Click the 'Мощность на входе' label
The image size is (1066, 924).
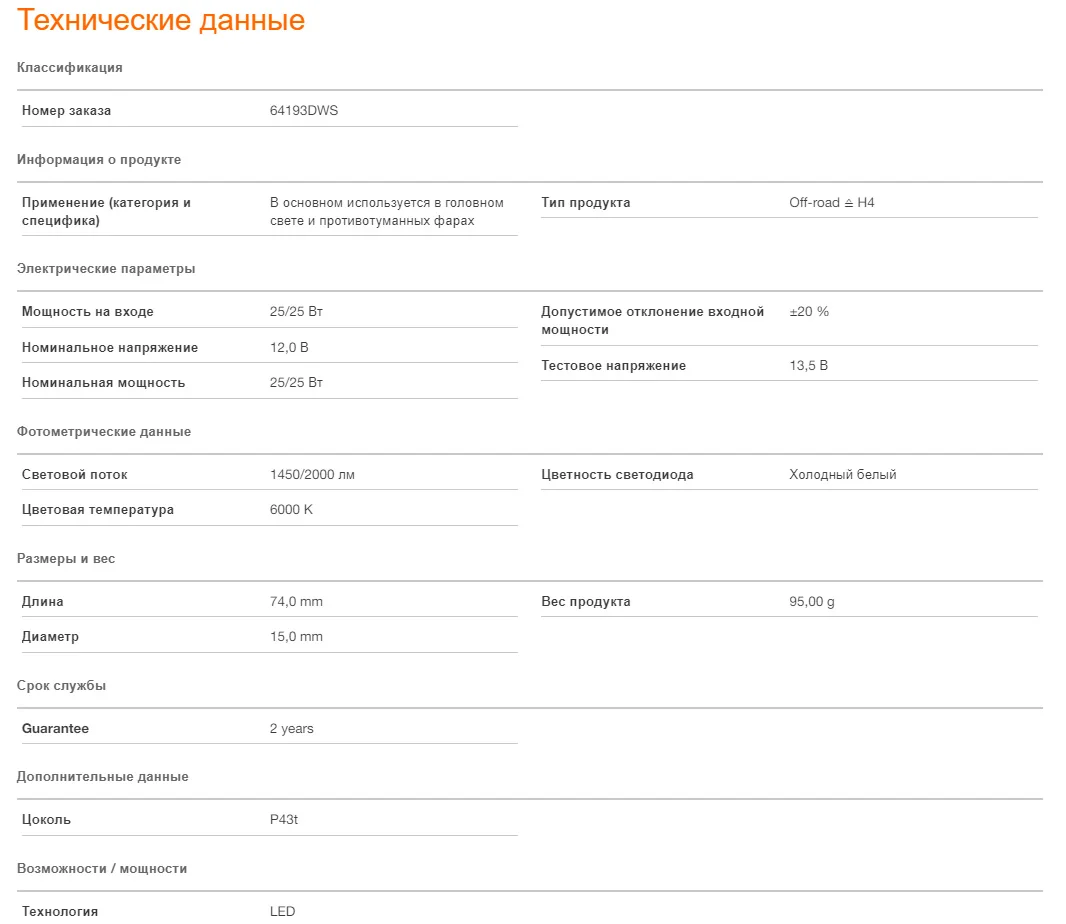(x=88, y=311)
